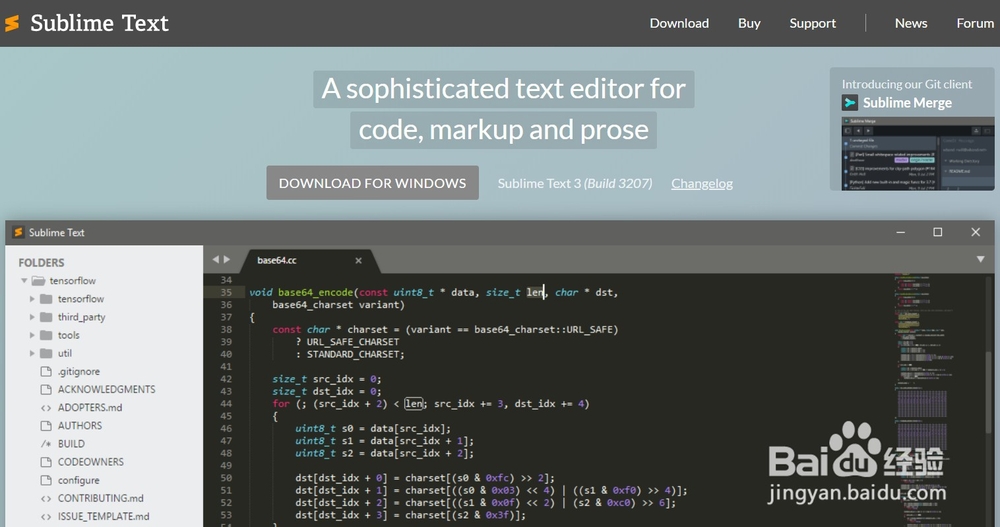This screenshot has width=1000, height=527.
Task: Select the tools folder label
Action: point(69,335)
